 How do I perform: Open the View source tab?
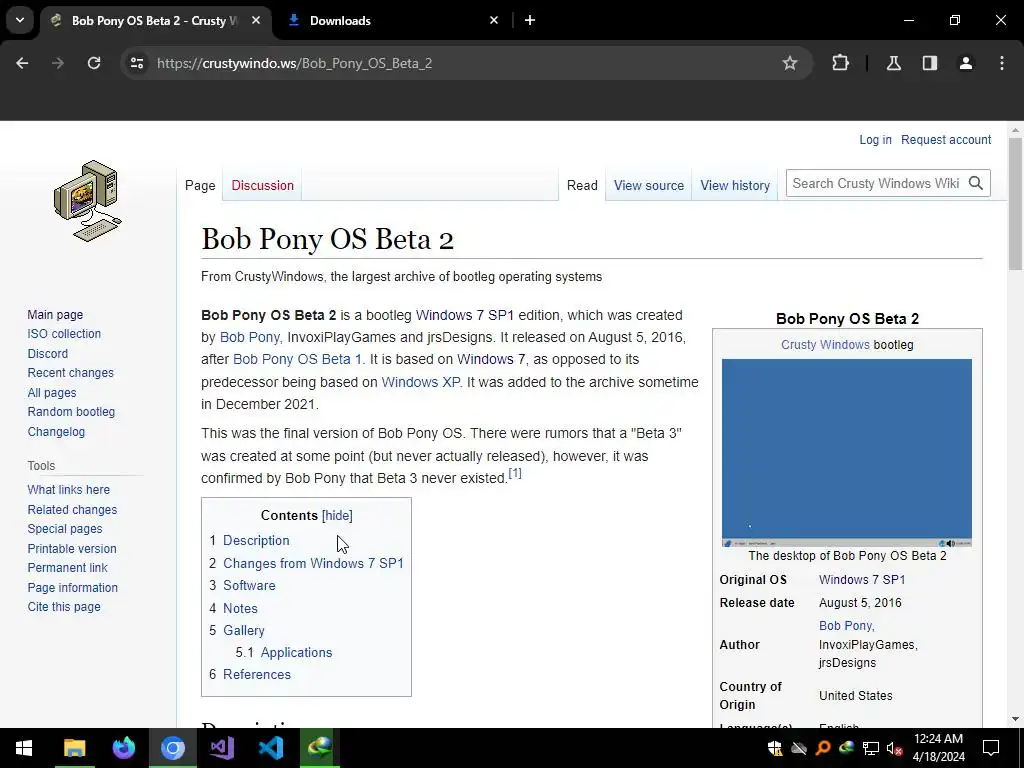(648, 185)
